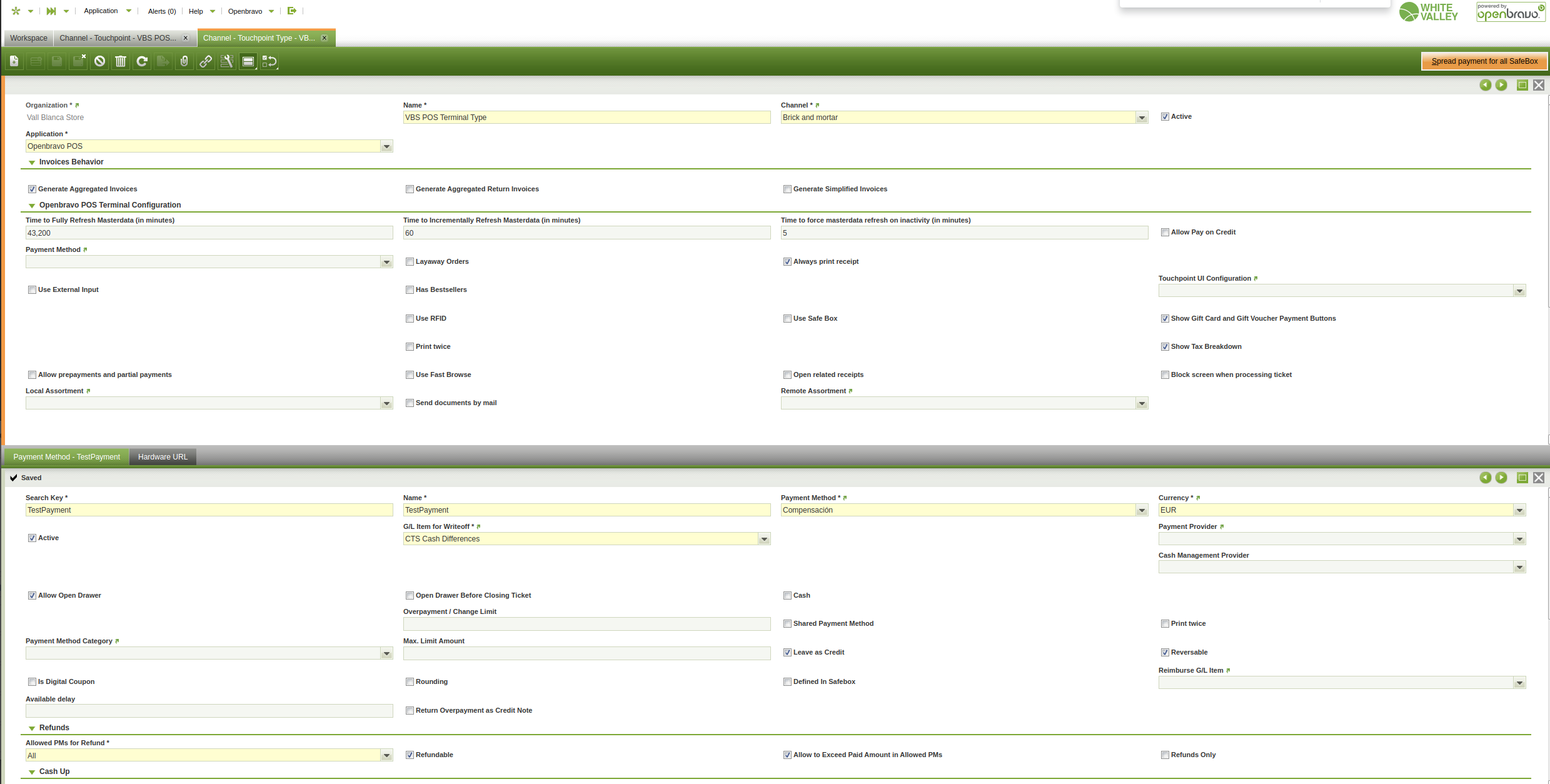Click the Delete Record trash icon
Screen dimensions: 1550x784
pos(121,61)
